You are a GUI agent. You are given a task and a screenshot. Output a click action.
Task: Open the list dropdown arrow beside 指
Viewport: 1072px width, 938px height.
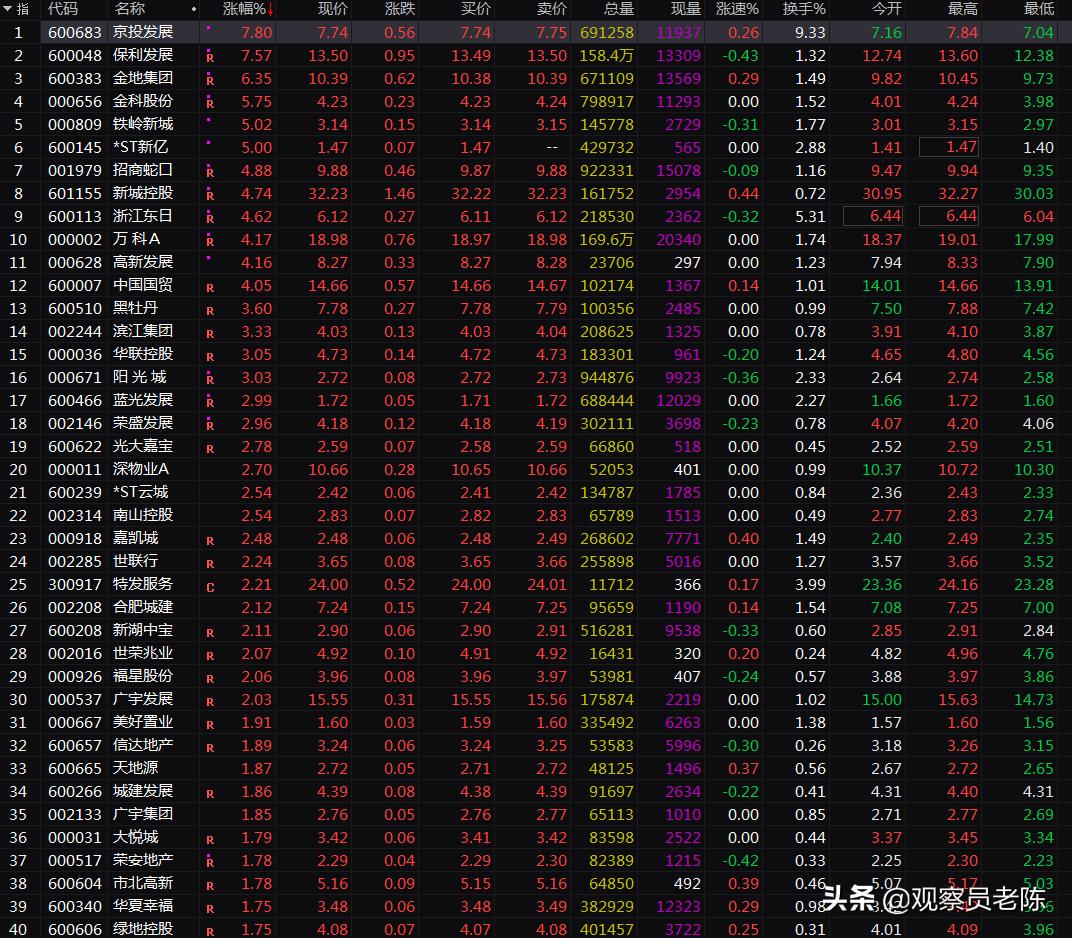tap(8, 9)
